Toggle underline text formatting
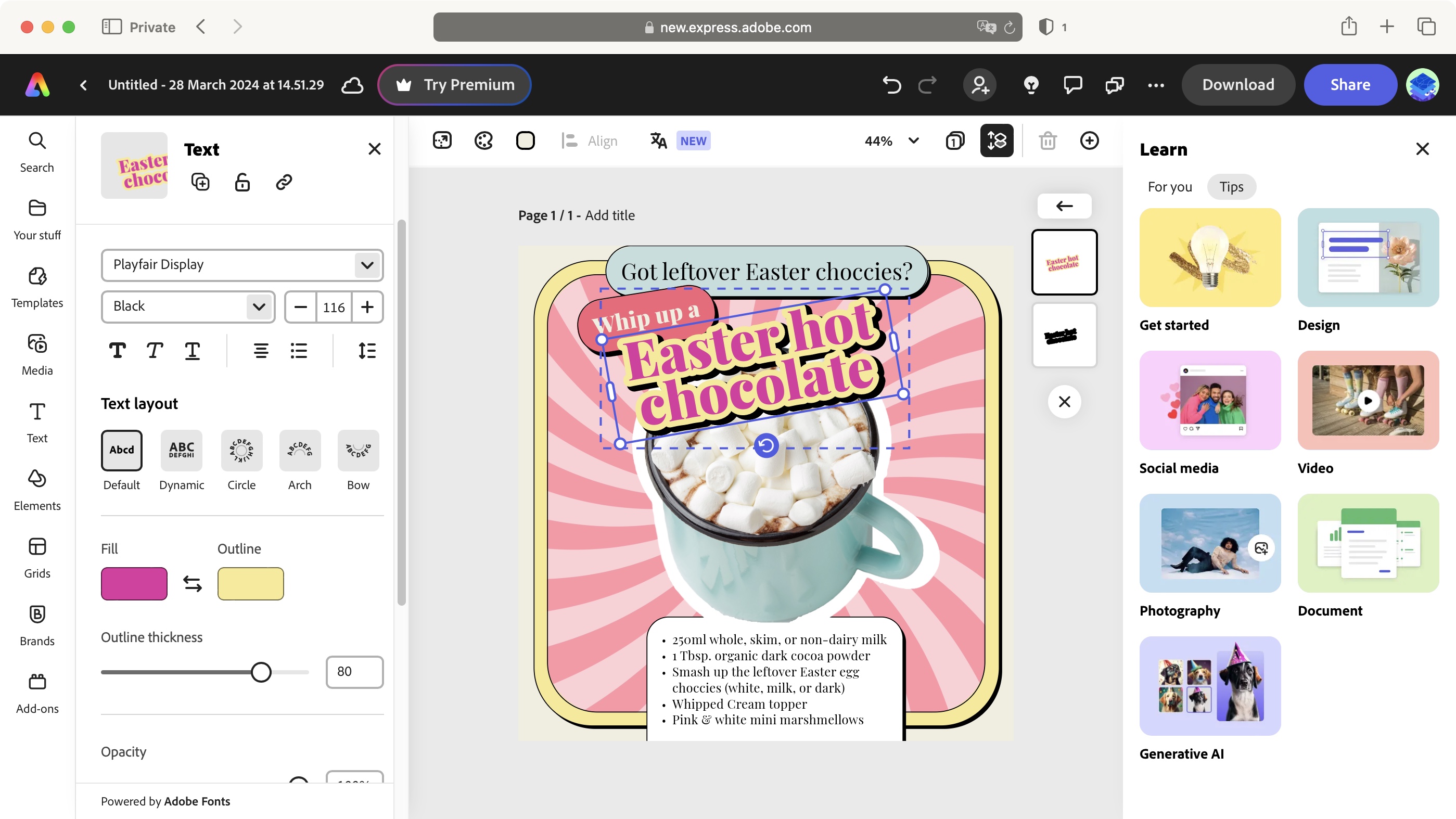Screen dimensions: 1456x819 tap(192, 350)
